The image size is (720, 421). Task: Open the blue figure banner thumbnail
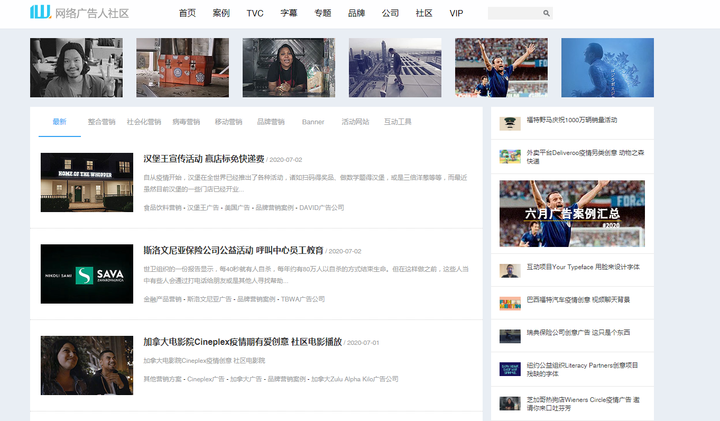point(608,67)
